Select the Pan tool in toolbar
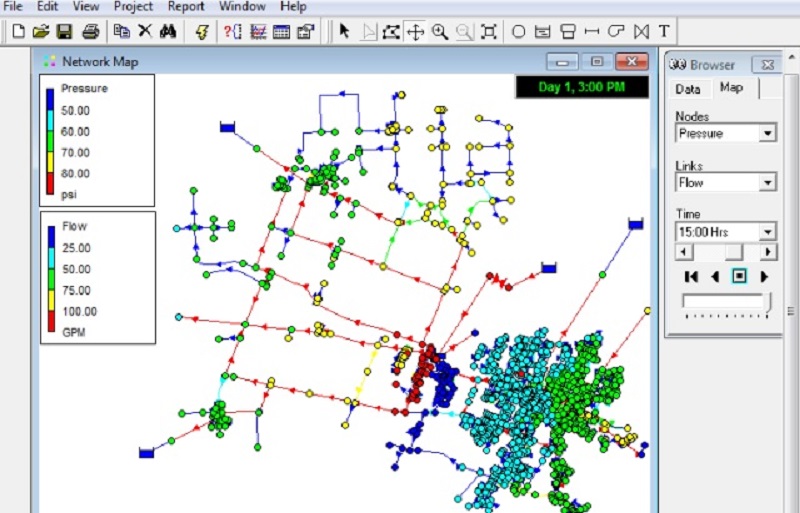Screen dimensions: 800x513 [x=415, y=31]
